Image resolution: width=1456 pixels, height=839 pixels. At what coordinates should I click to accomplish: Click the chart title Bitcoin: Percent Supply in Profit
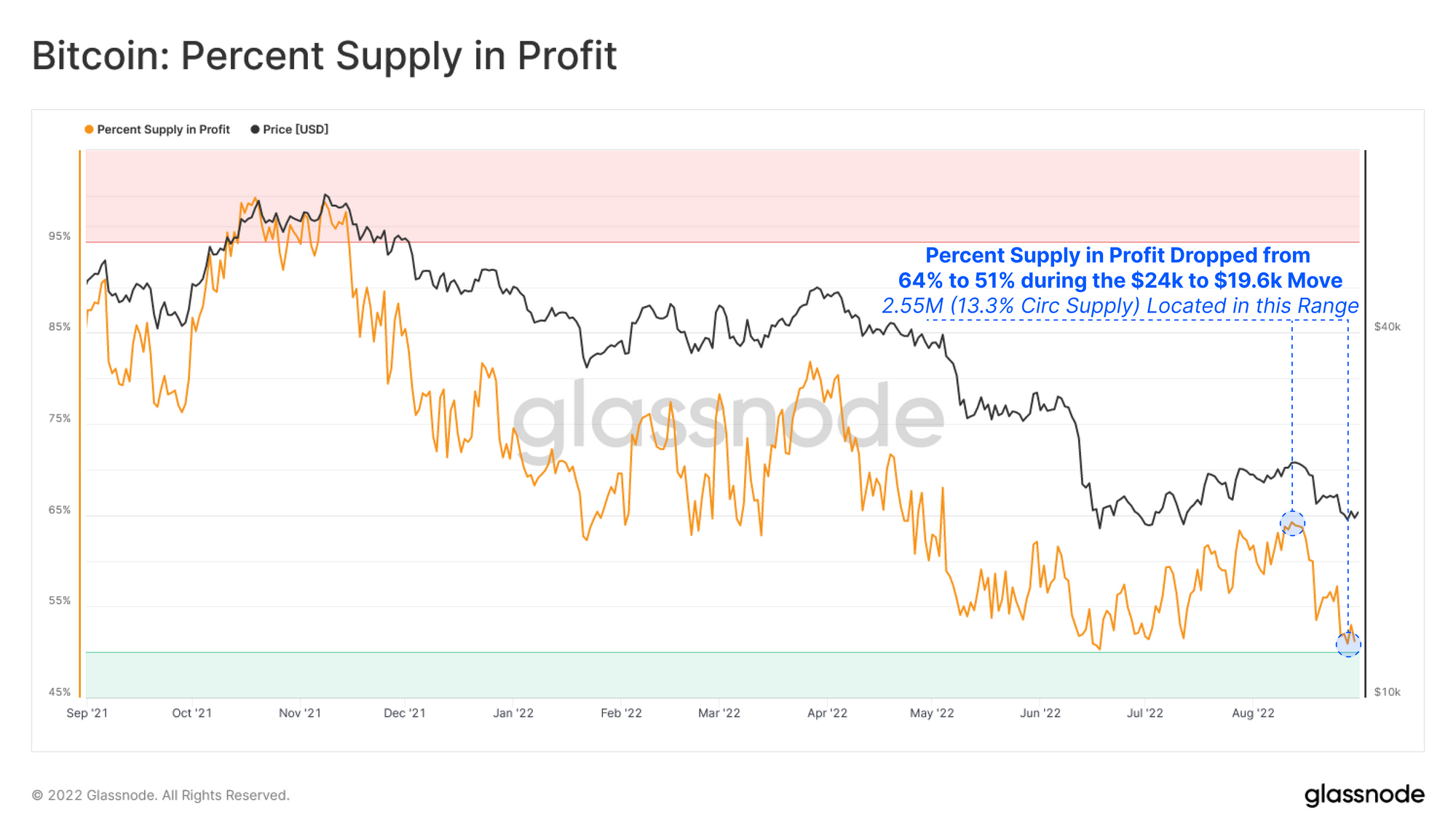325,56
